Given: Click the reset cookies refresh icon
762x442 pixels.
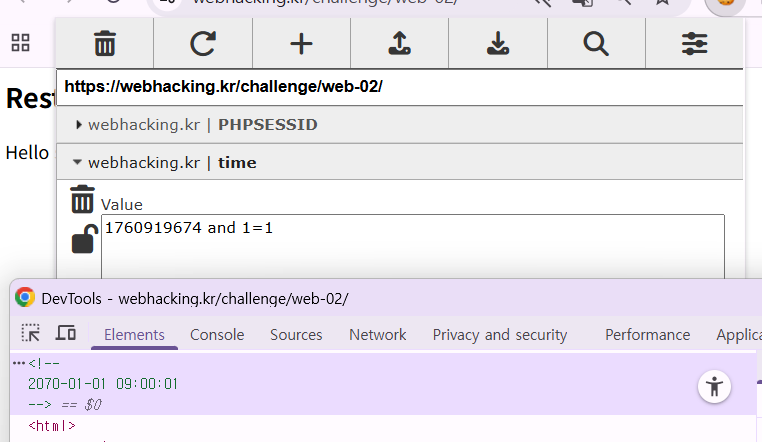Looking at the screenshot, I should (203, 44).
